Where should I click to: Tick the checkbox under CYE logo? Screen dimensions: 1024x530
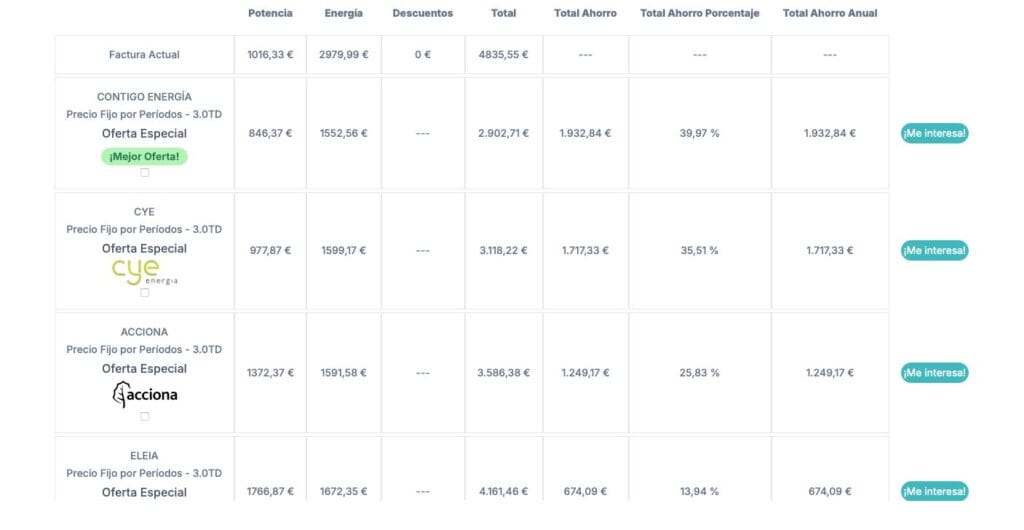click(144, 293)
